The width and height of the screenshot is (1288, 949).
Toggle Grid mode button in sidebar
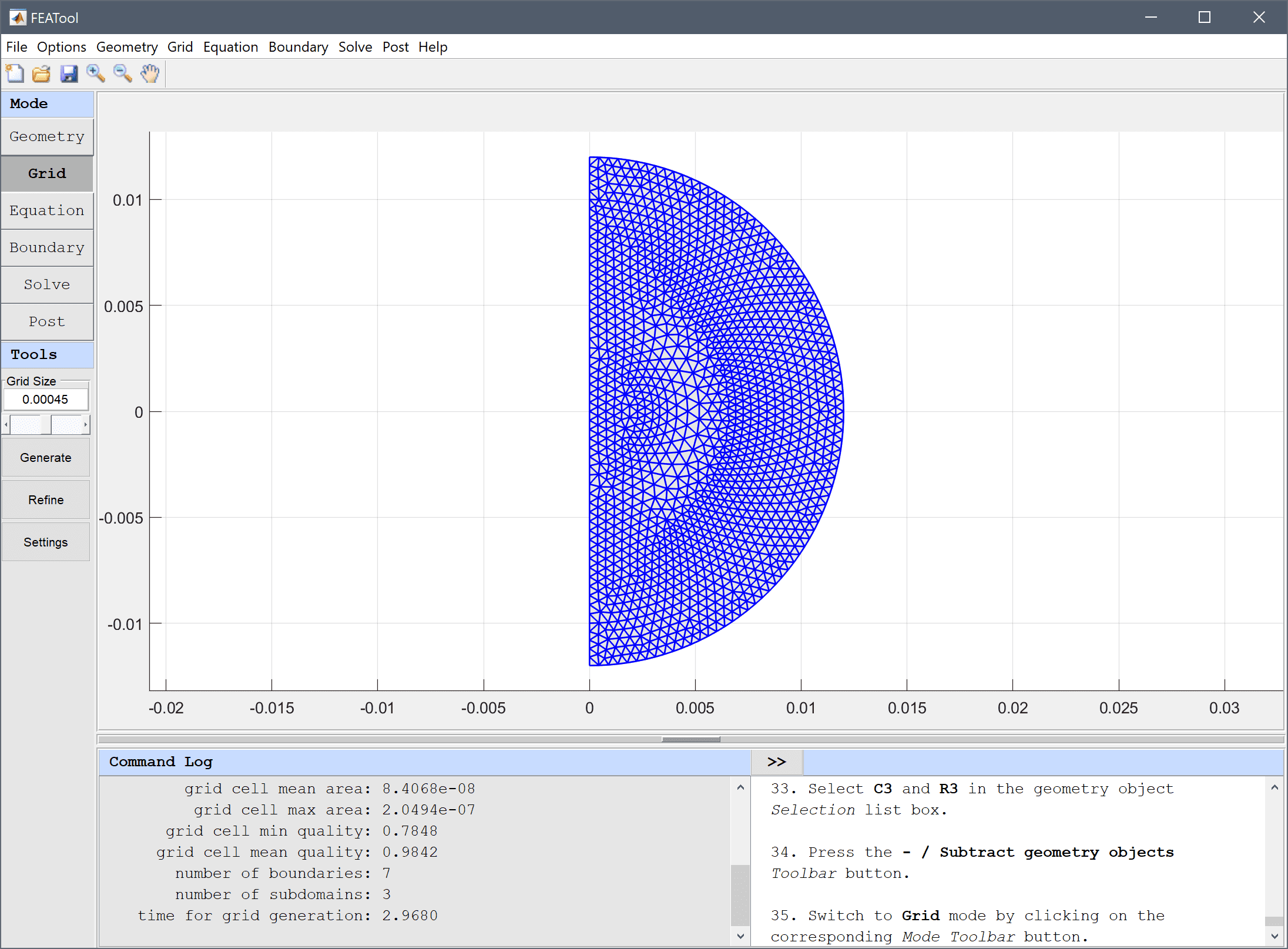click(x=47, y=173)
